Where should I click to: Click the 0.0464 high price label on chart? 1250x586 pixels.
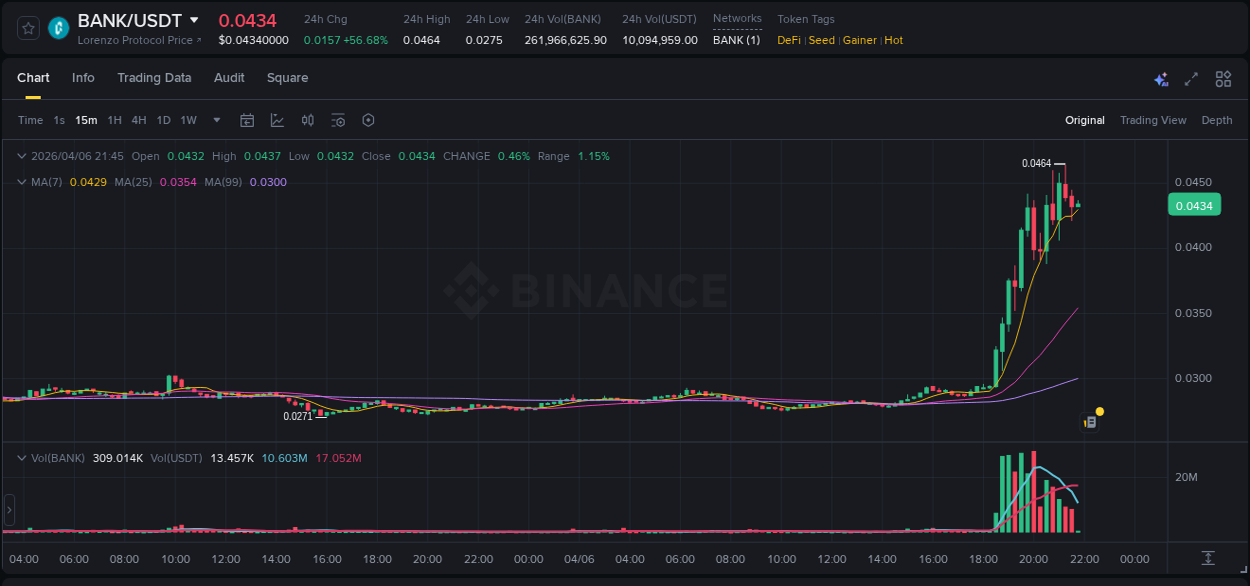point(1036,163)
